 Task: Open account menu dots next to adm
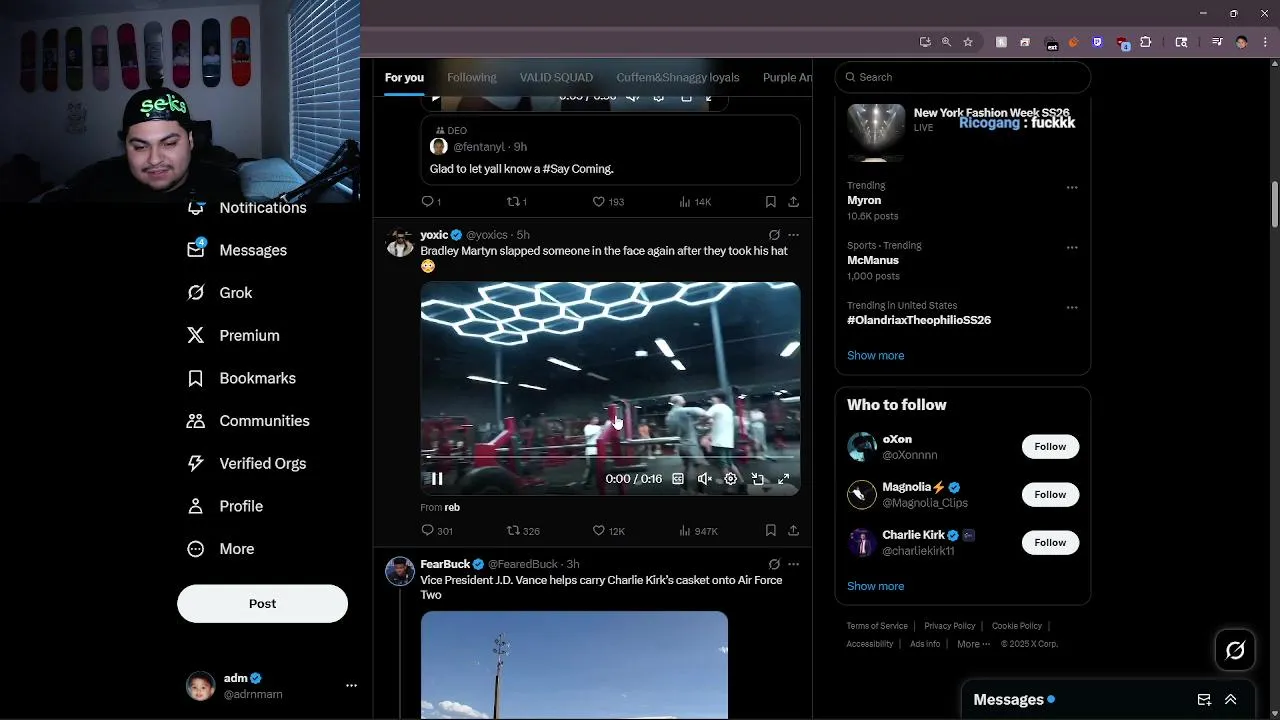[351, 686]
